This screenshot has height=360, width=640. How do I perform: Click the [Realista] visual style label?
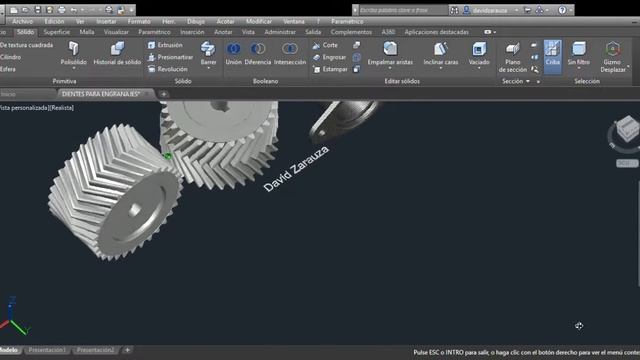[62, 108]
